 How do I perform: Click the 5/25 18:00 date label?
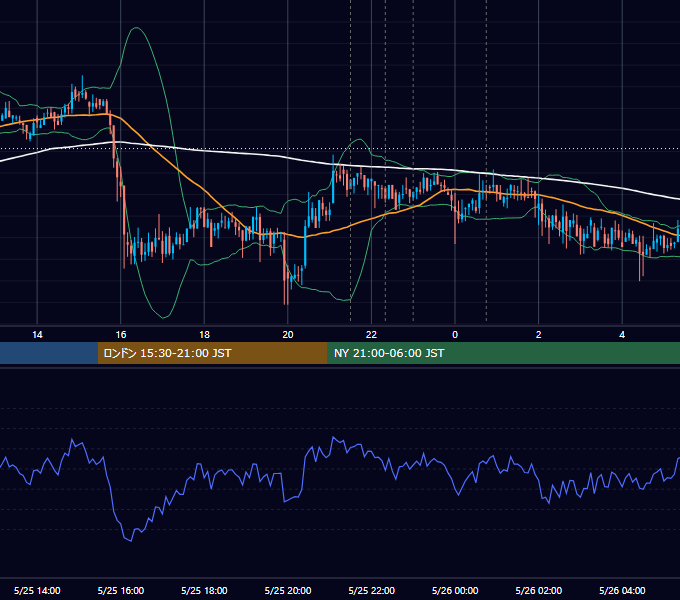point(204,590)
